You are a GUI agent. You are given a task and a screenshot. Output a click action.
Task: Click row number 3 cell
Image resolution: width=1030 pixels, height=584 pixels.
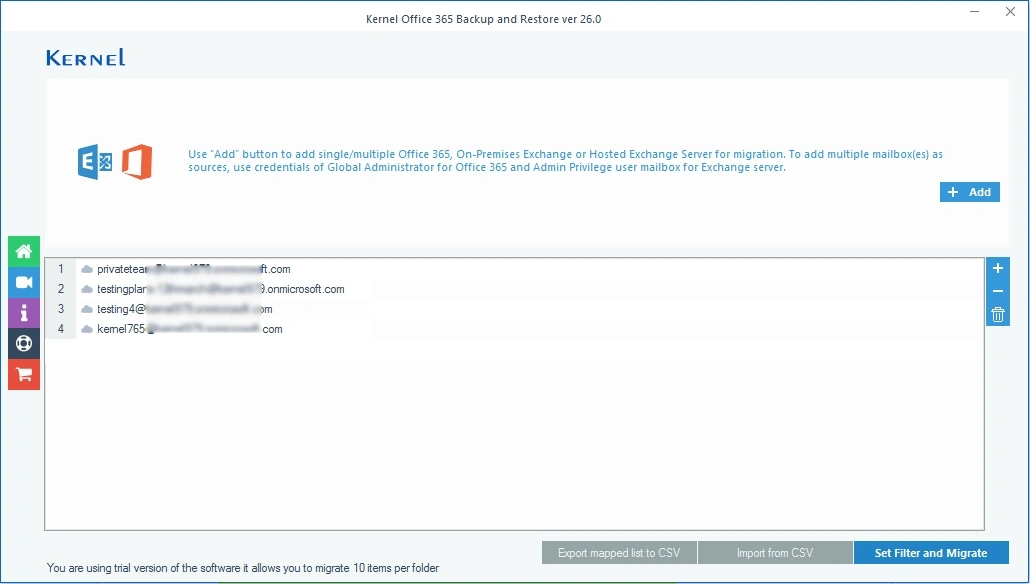pos(60,309)
